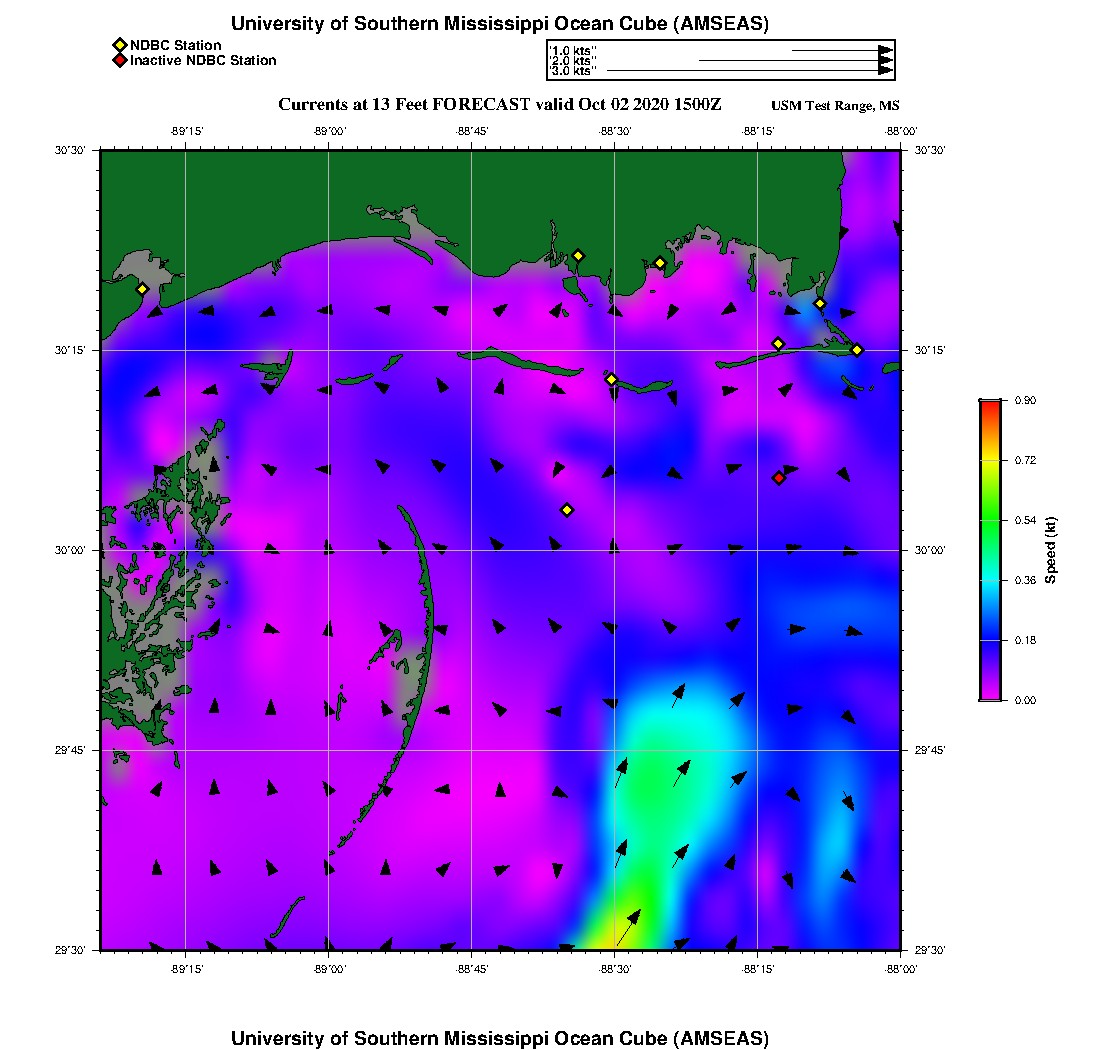
Task: Click the red inactive NDBC station marker on map
Action: [x=779, y=478]
